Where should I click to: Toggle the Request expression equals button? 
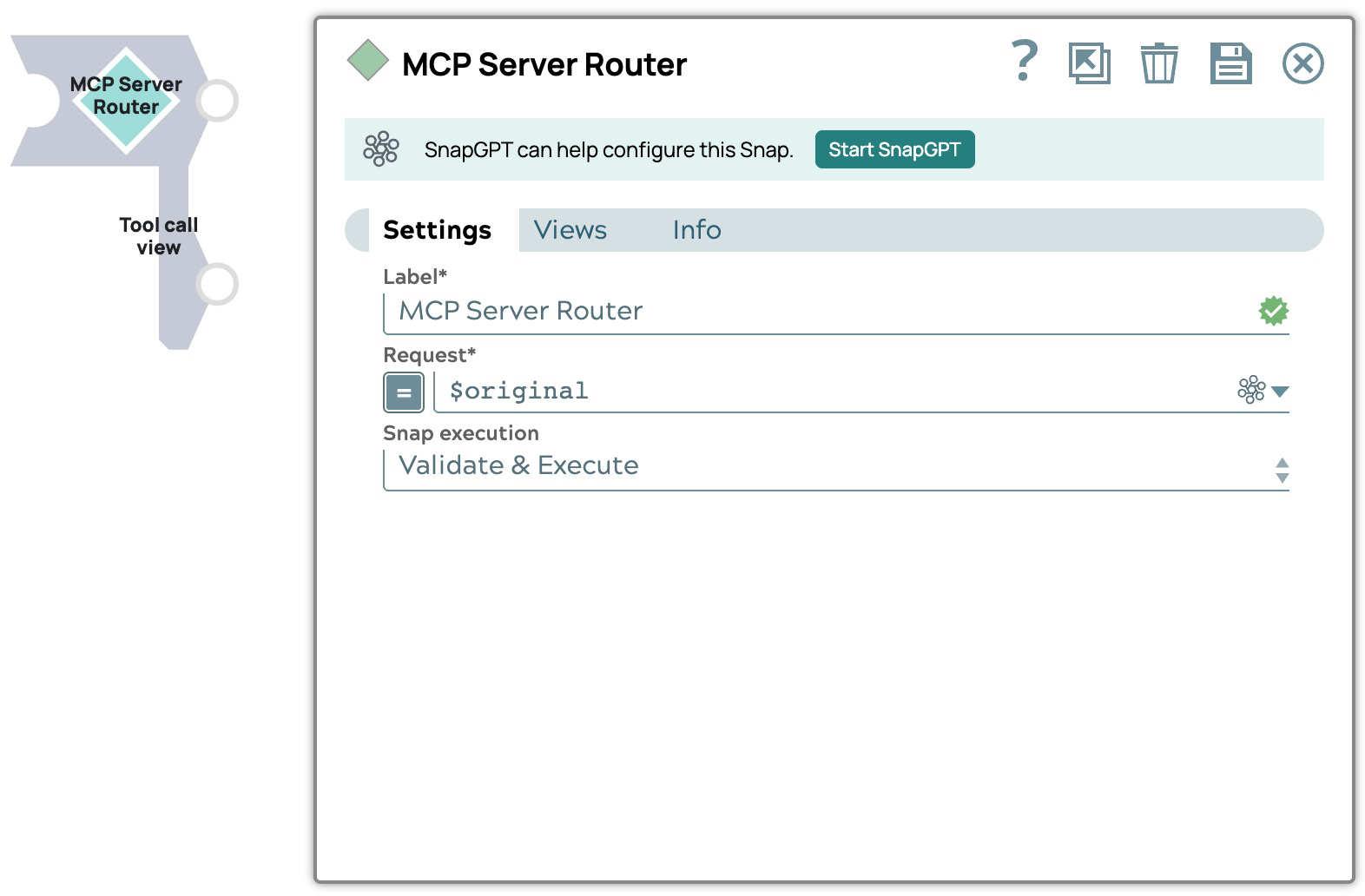point(404,392)
